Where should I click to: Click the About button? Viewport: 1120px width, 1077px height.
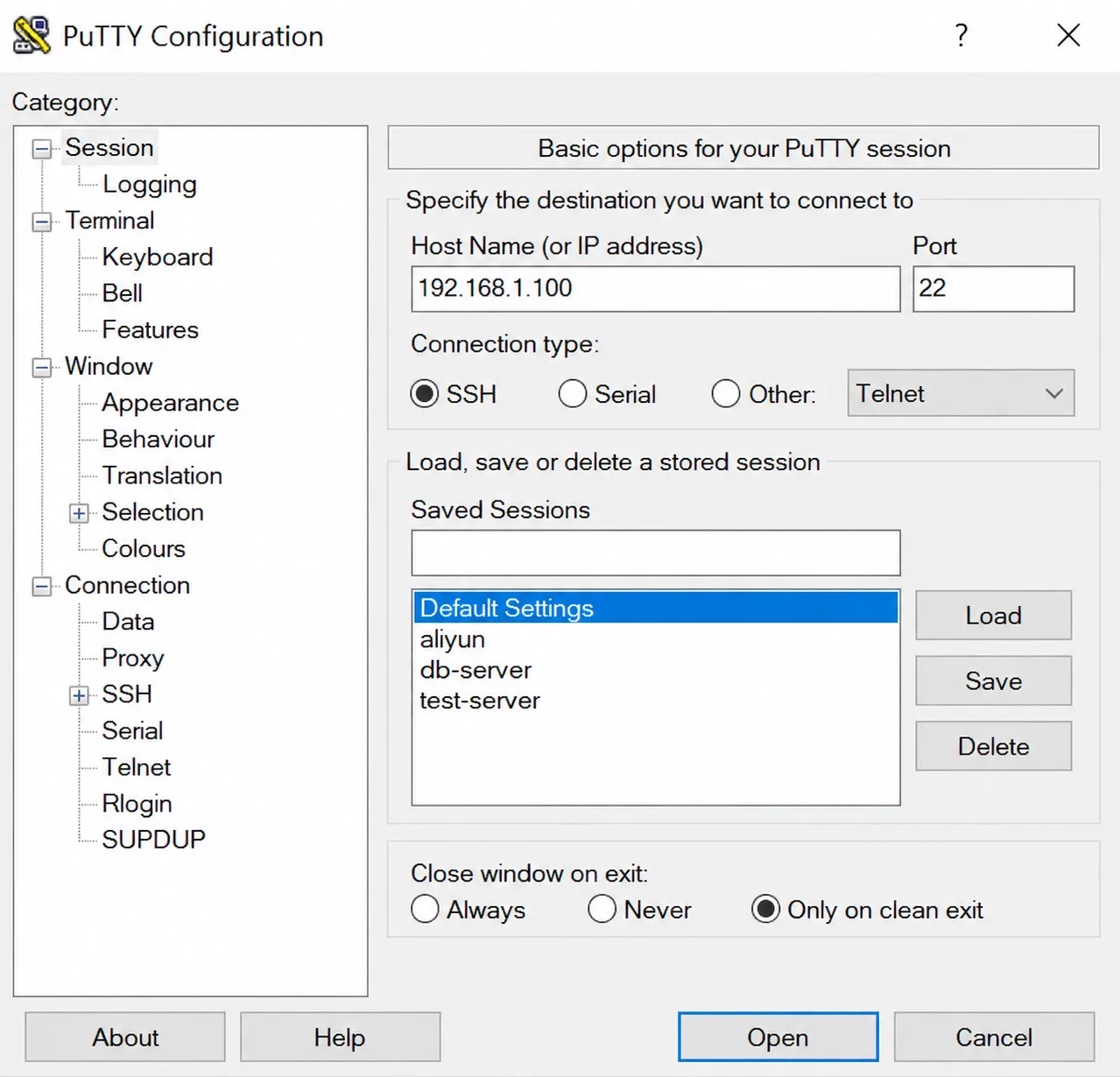pos(125,1038)
